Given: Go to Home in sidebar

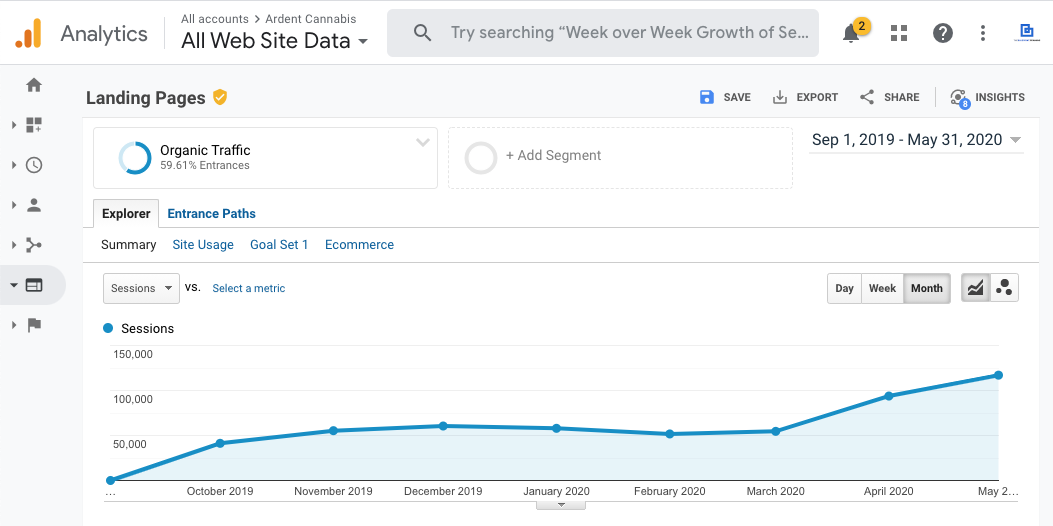Looking at the screenshot, I should pos(34,85).
